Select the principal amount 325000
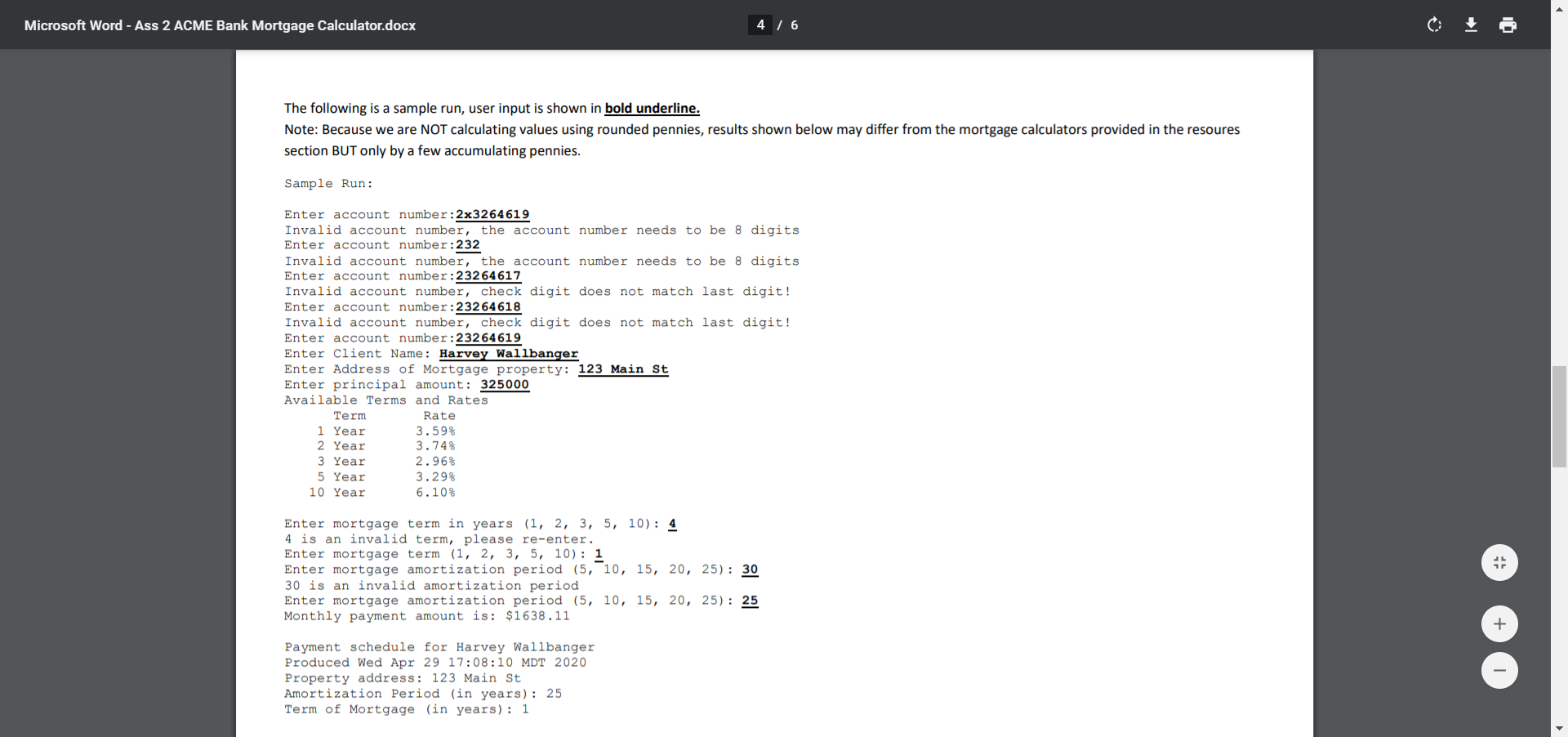This screenshot has width=1568, height=737. [505, 385]
